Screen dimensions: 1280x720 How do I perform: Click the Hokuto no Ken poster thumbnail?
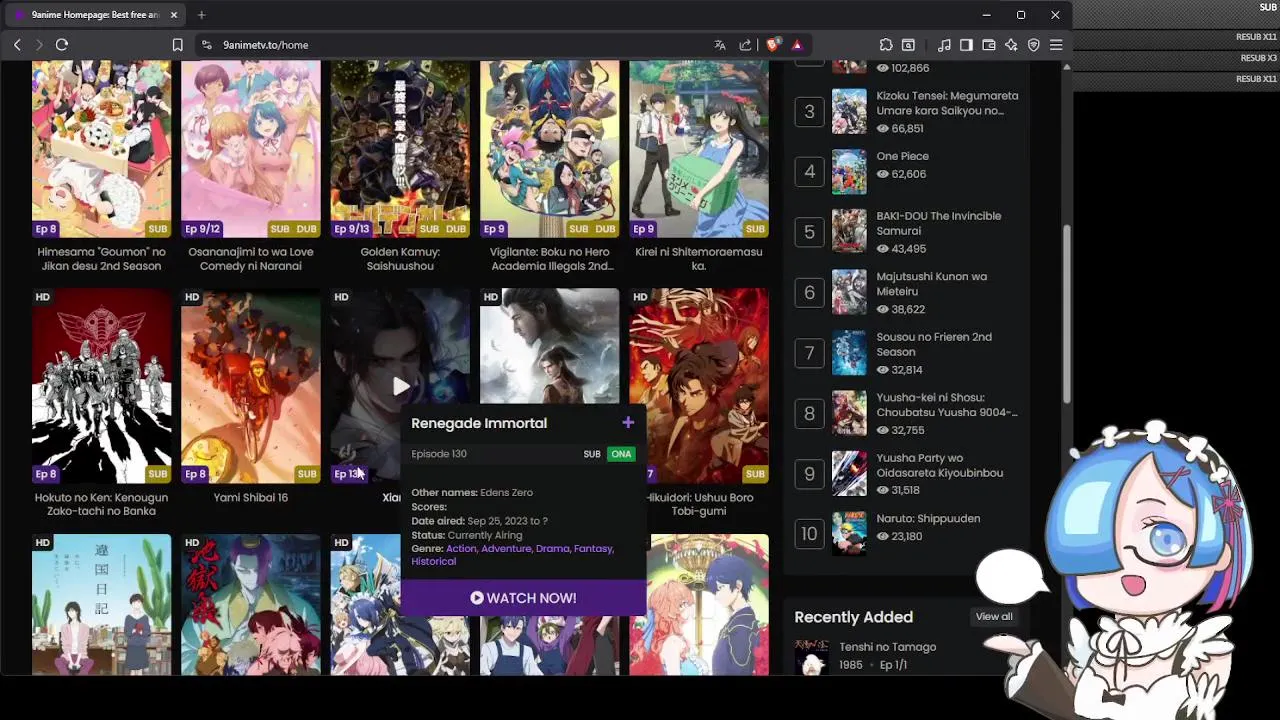point(101,385)
